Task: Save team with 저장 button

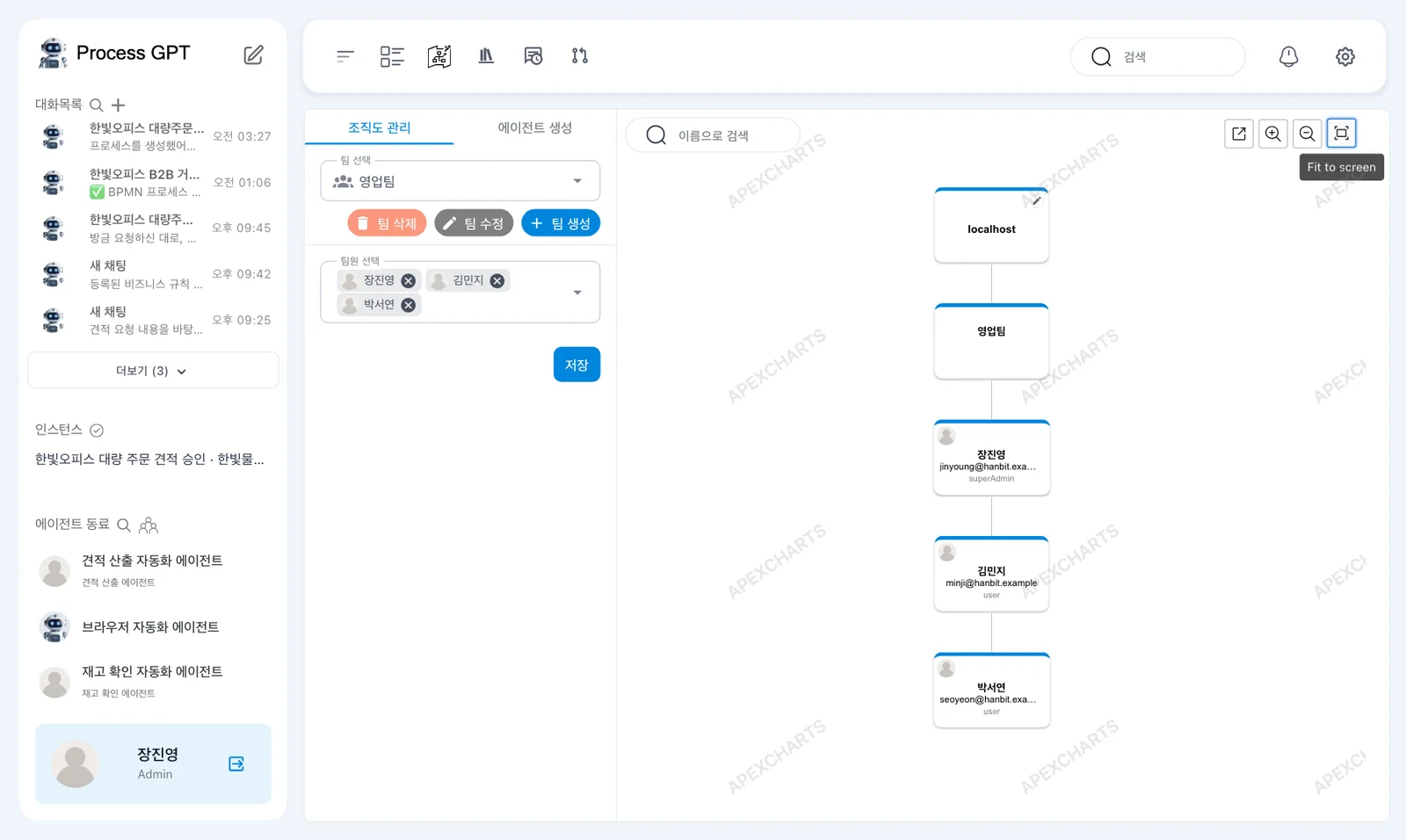Action: tap(576, 365)
